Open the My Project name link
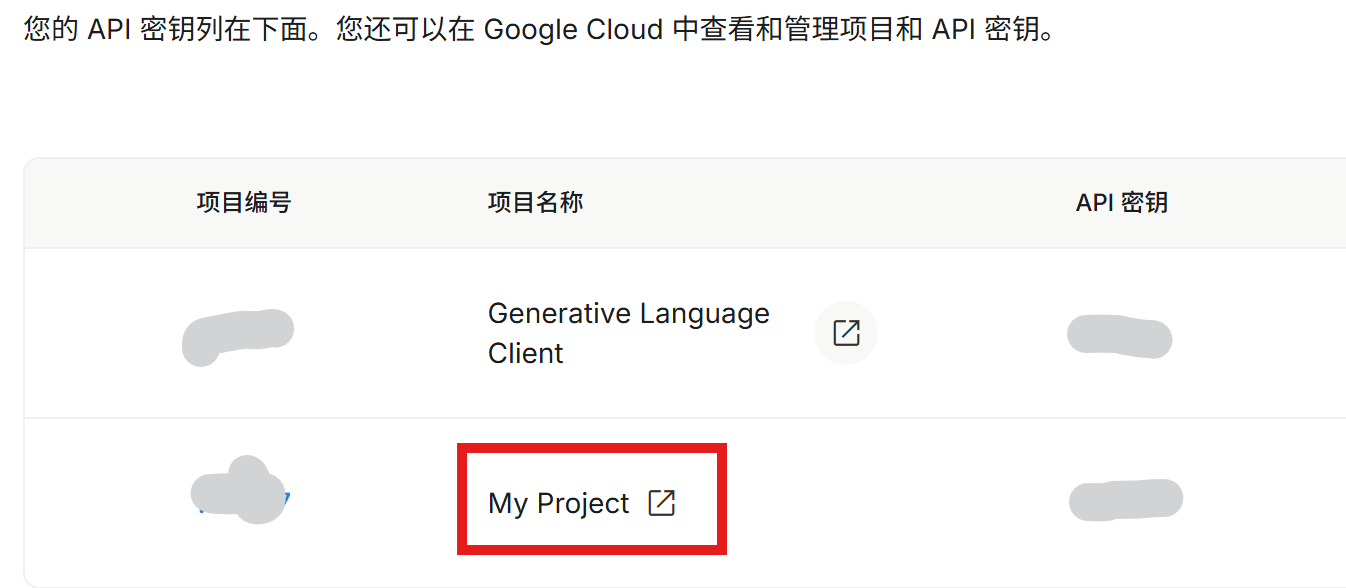 point(559,503)
